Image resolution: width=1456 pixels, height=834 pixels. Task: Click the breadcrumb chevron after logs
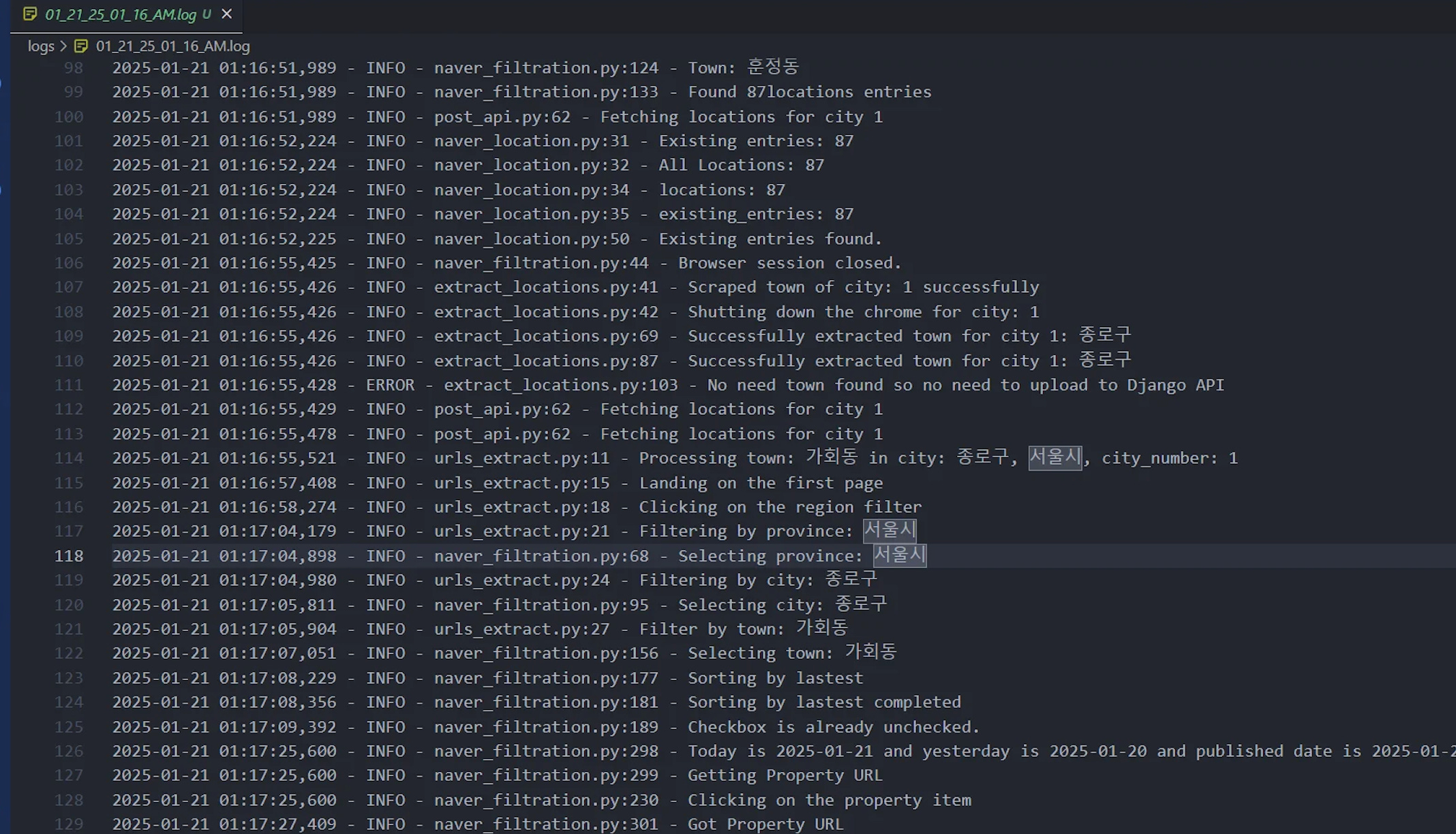point(63,46)
